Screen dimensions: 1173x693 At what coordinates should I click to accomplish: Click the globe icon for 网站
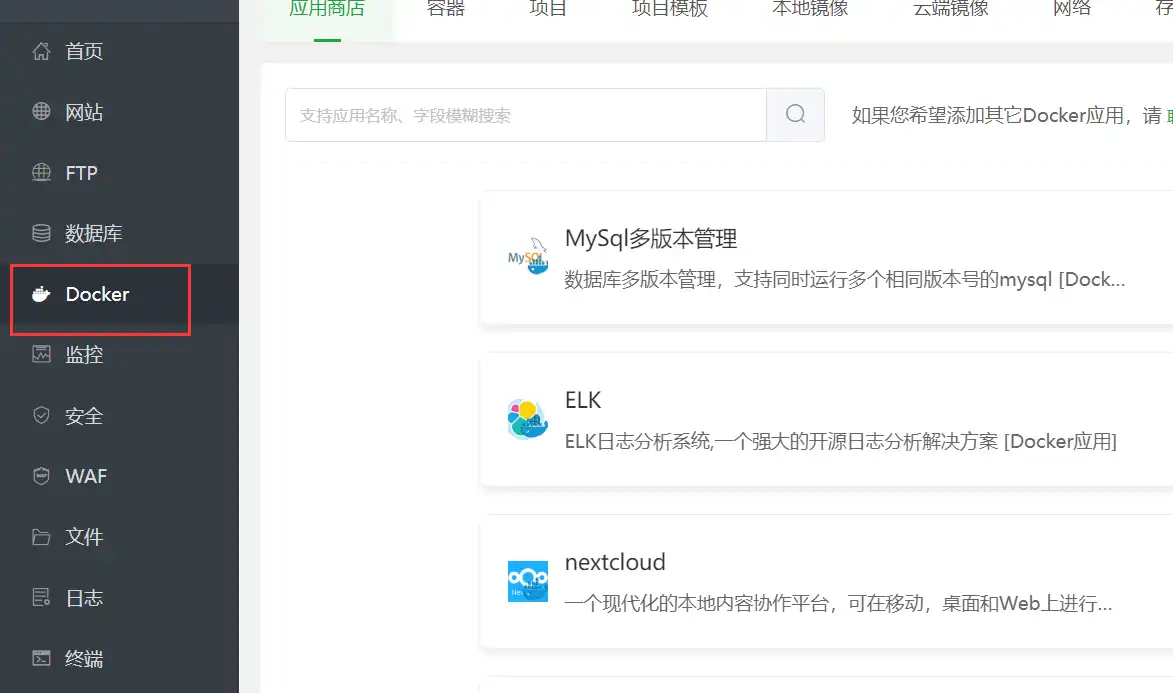(x=41, y=112)
